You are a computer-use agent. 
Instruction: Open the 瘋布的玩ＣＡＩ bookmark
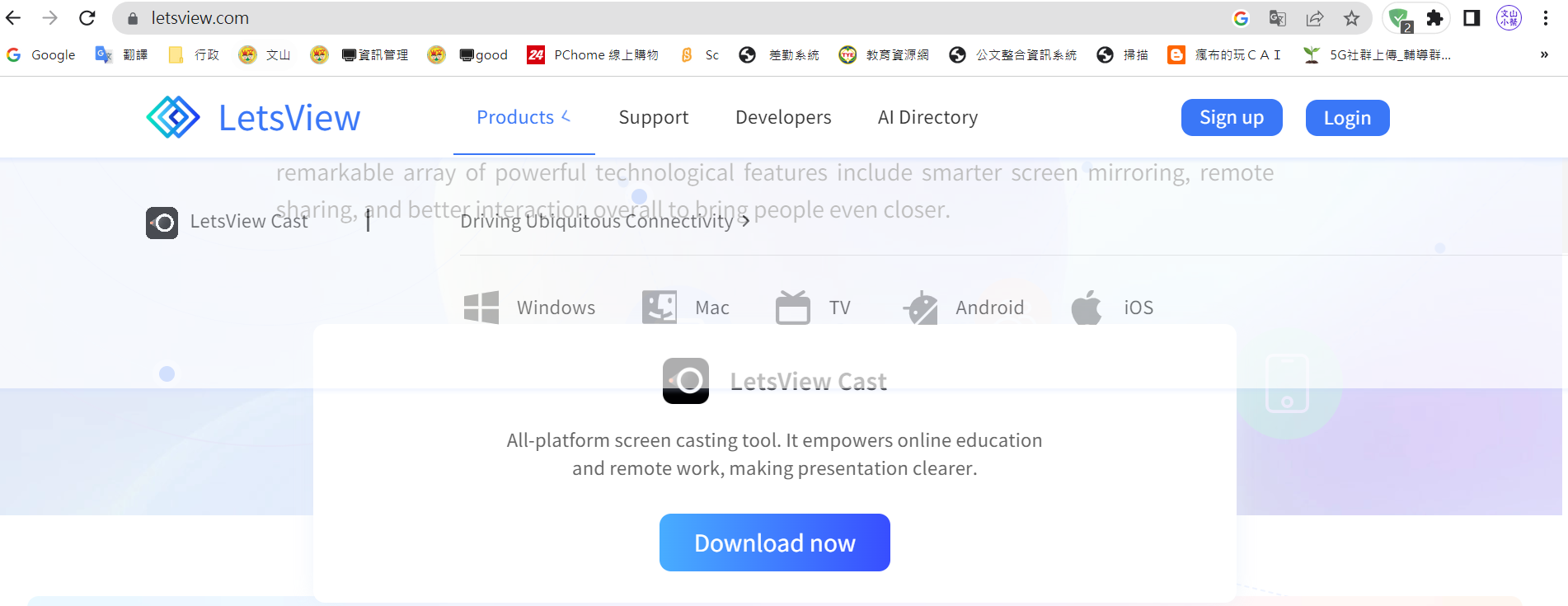[1224, 54]
